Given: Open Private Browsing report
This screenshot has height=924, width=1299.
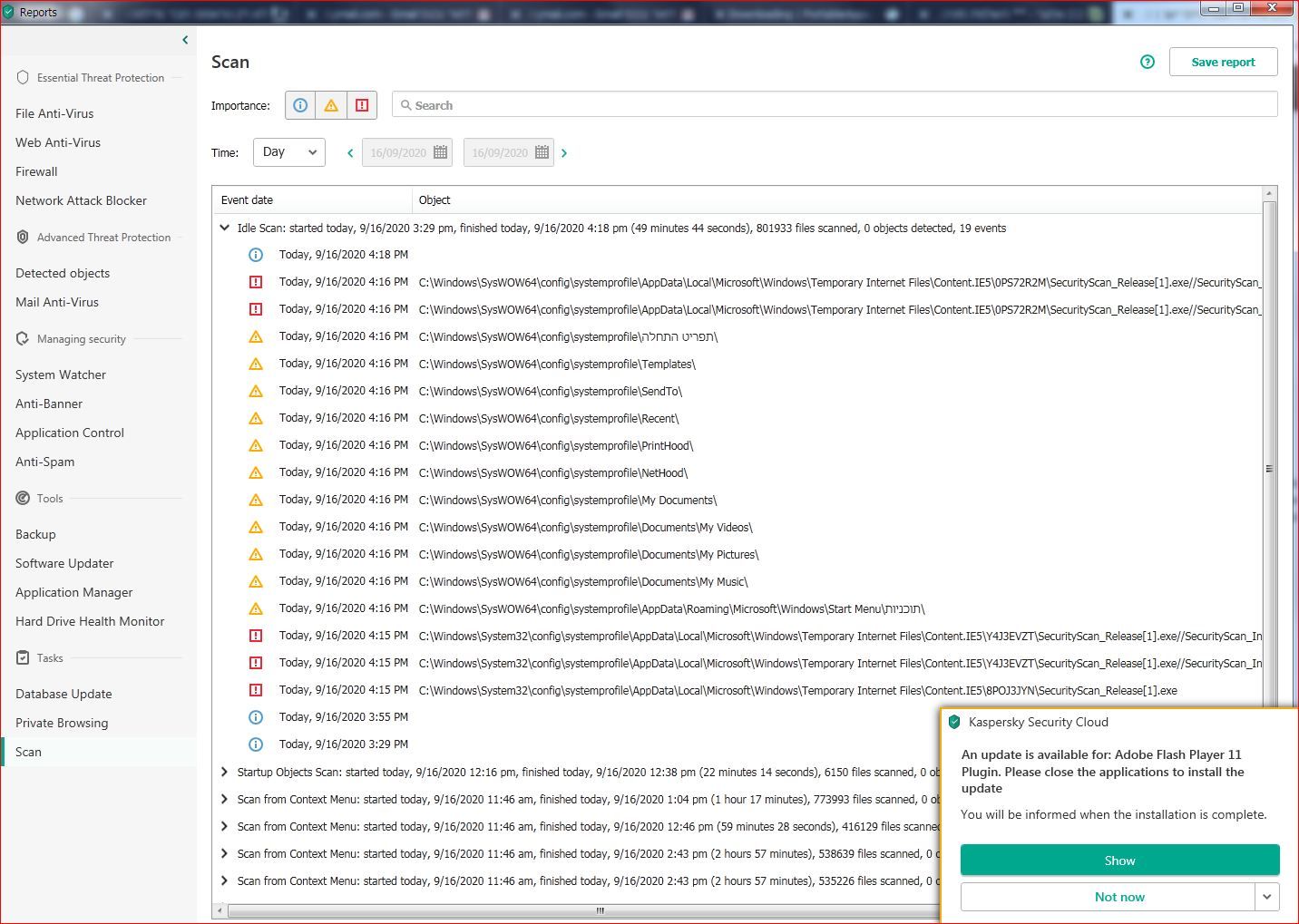Looking at the screenshot, I should (62, 723).
